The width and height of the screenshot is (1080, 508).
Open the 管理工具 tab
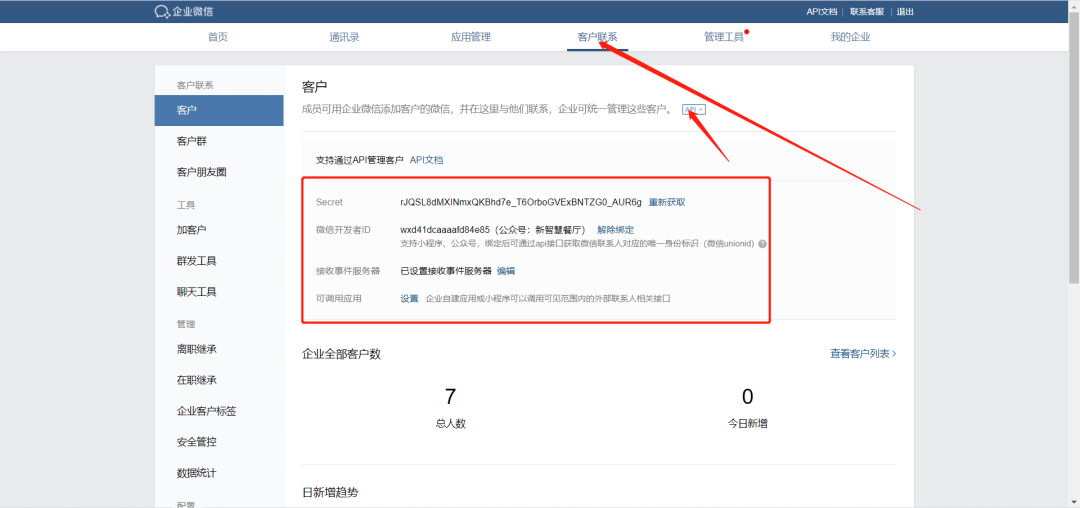(x=724, y=37)
